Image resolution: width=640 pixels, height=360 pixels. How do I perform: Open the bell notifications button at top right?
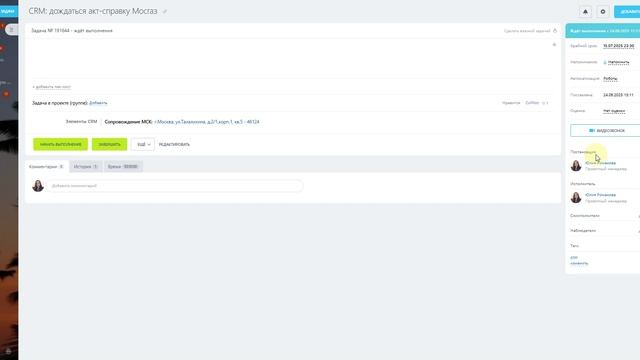(x=585, y=11)
